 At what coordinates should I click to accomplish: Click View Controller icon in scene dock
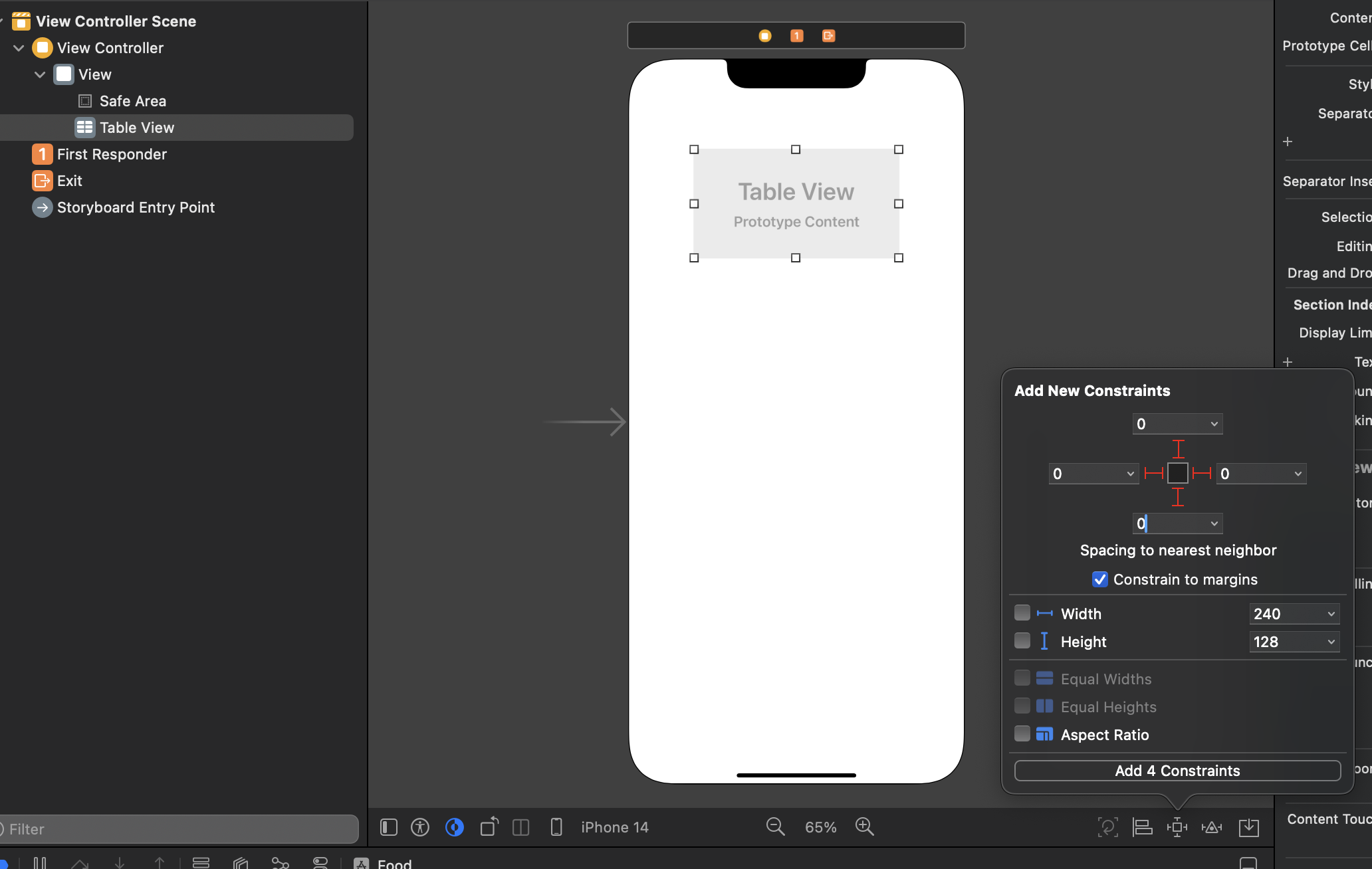pos(765,36)
